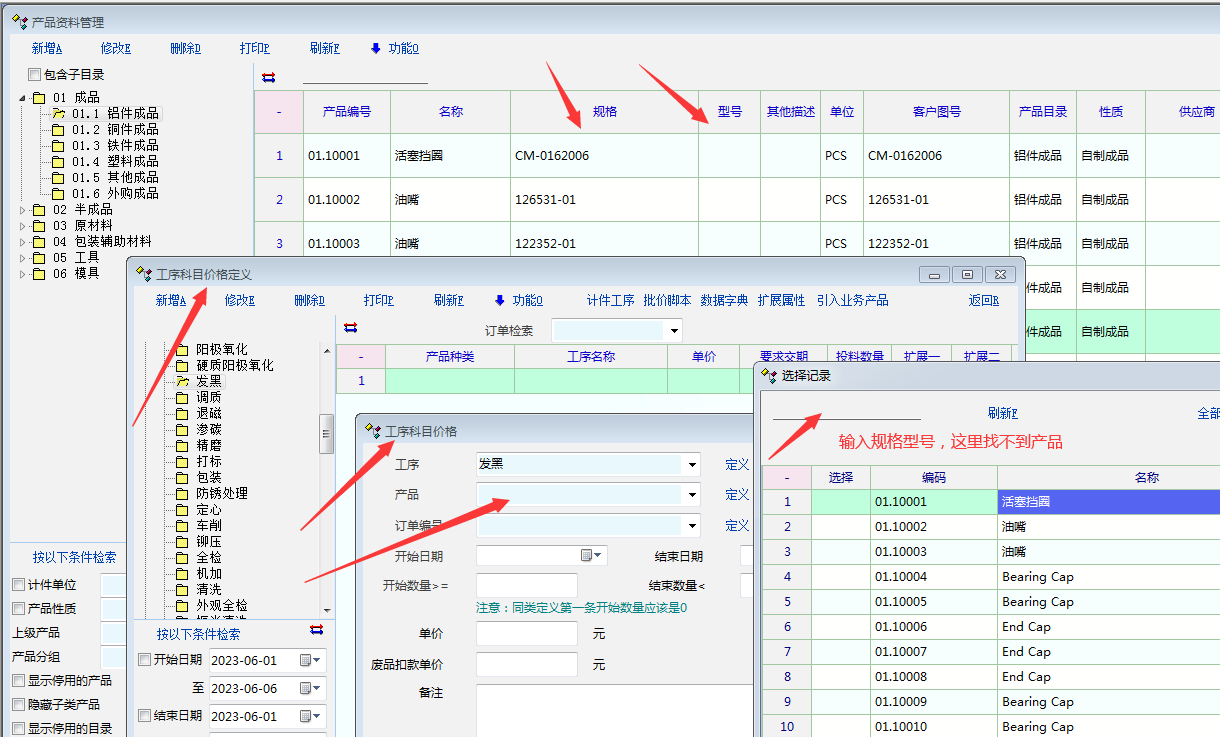Expand the 02 半成品 tree node
Viewport: 1220px width, 737px height.
pos(24,209)
